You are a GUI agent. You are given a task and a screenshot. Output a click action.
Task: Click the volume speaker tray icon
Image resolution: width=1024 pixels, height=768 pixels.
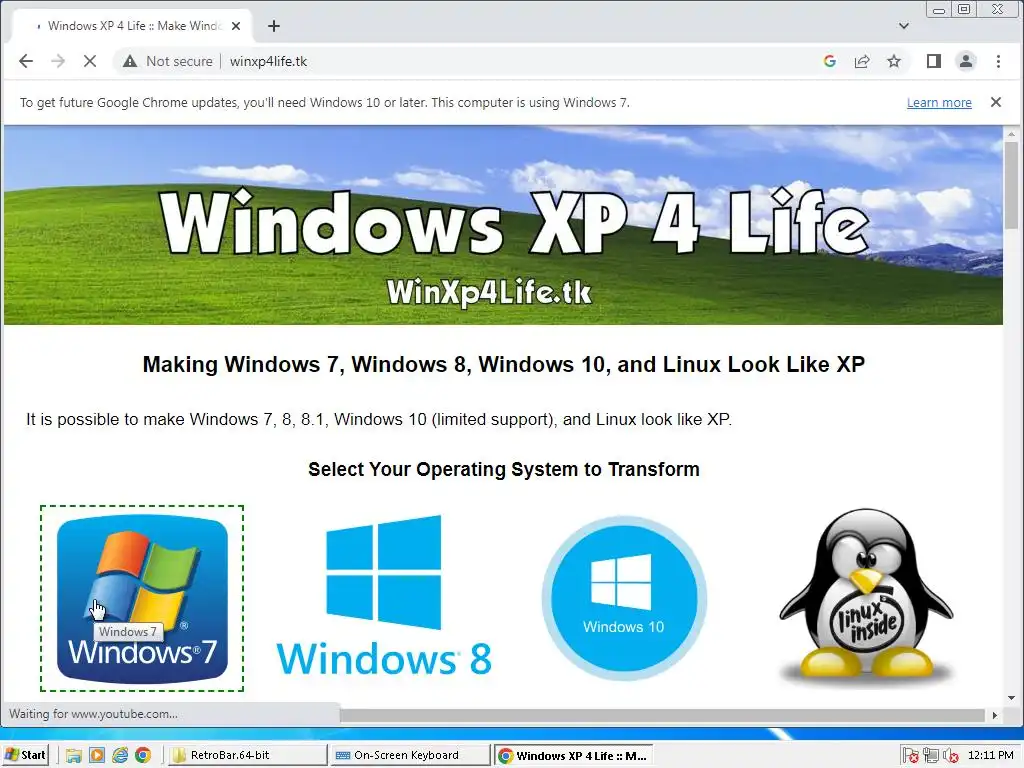pos(951,756)
